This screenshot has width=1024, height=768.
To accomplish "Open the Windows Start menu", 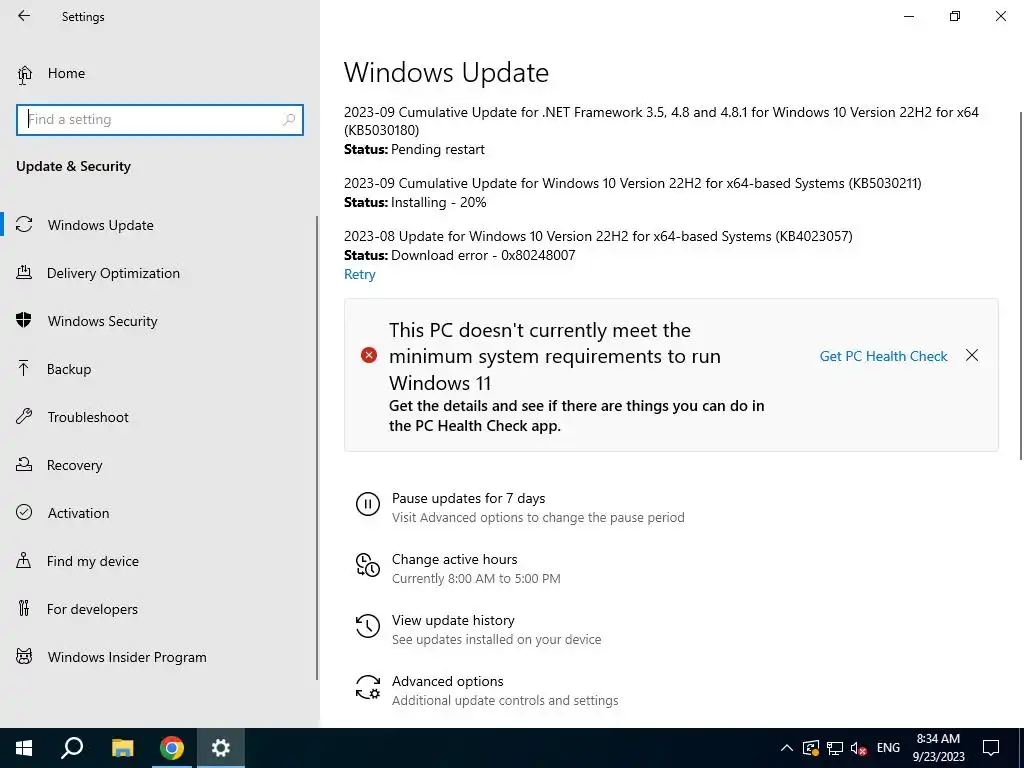I will tap(24, 748).
